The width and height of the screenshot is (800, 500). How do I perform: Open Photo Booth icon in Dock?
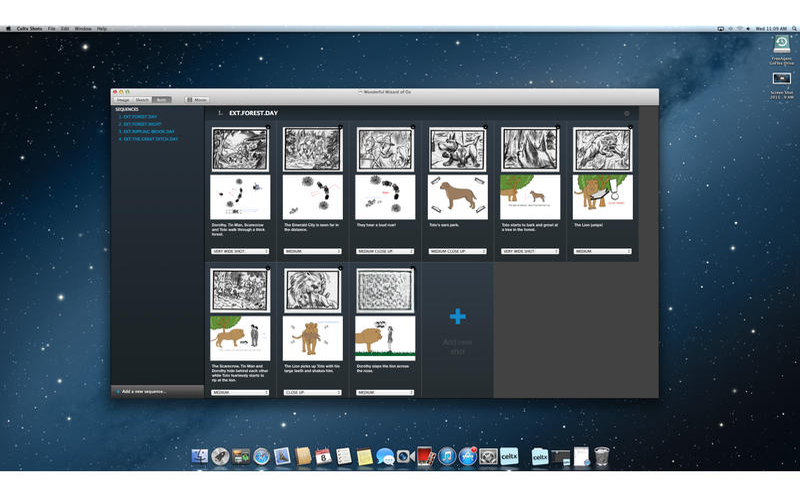426,456
